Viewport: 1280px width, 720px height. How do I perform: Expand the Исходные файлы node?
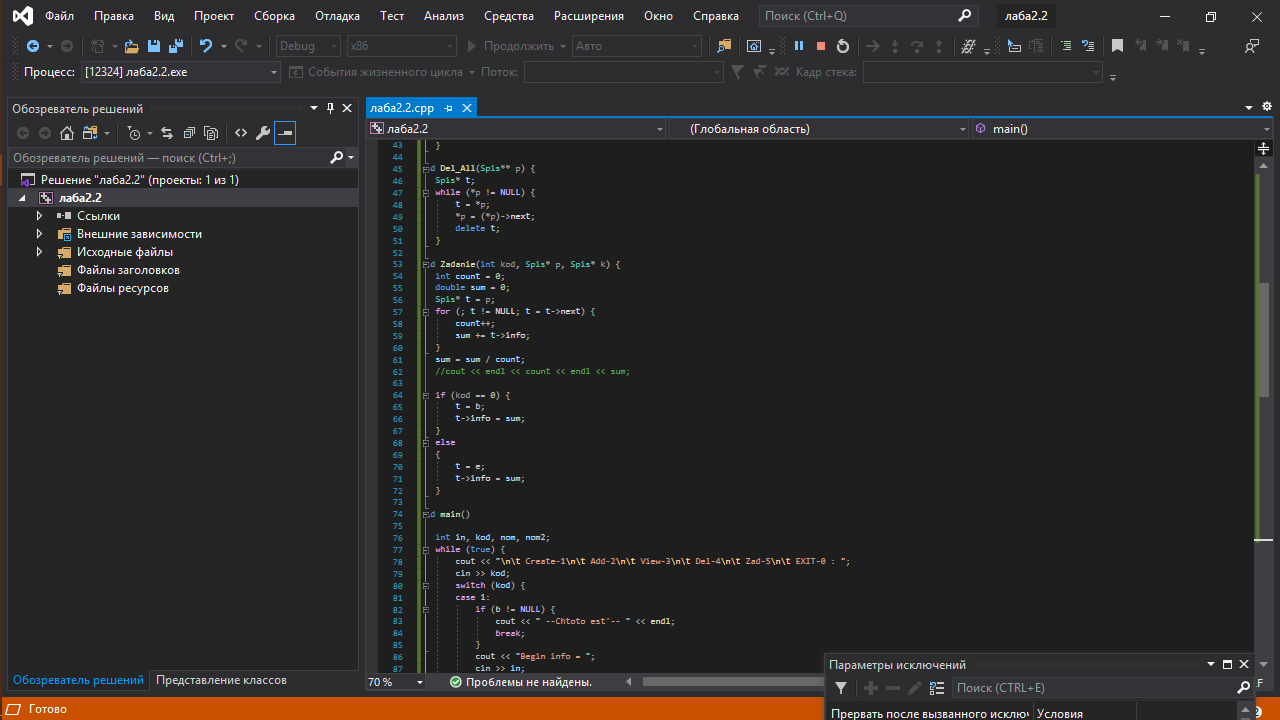40,252
